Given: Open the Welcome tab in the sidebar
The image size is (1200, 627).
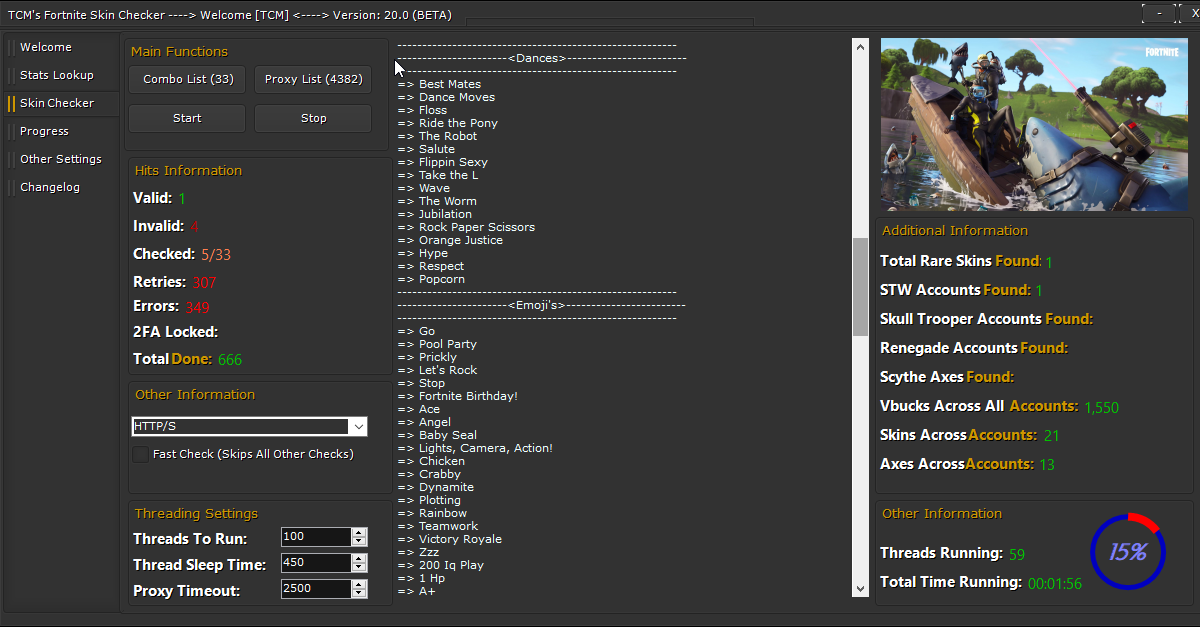Looking at the screenshot, I should tap(61, 47).
